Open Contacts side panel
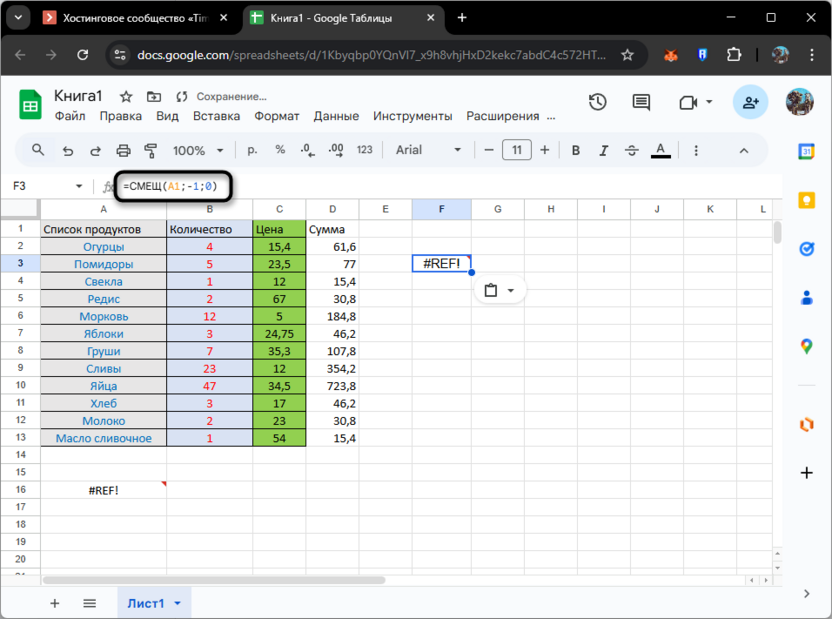This screenshot has height=619, width=832. (x=807, y=298)
